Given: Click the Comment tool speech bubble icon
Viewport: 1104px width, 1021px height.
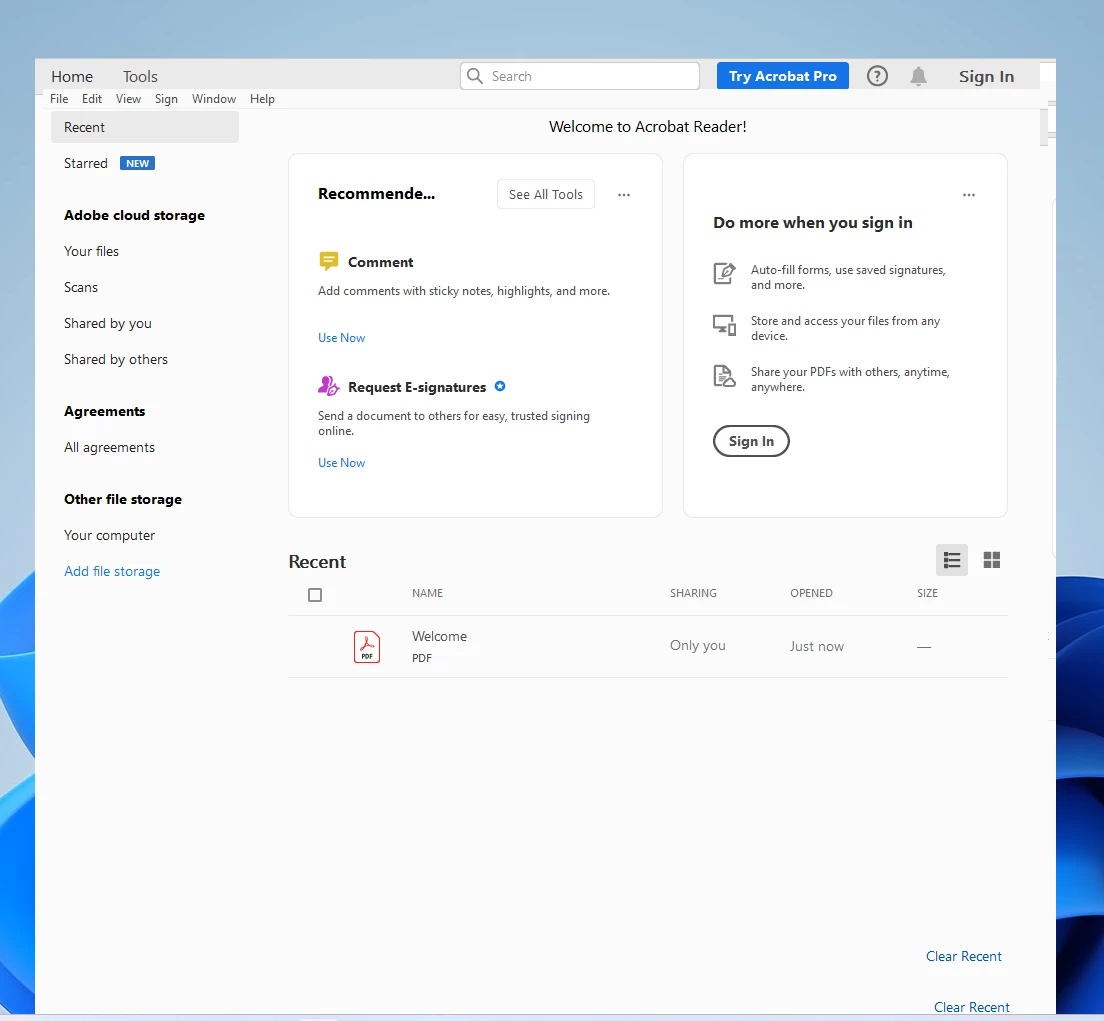Looking at the screenshot, I should [329, 261].
